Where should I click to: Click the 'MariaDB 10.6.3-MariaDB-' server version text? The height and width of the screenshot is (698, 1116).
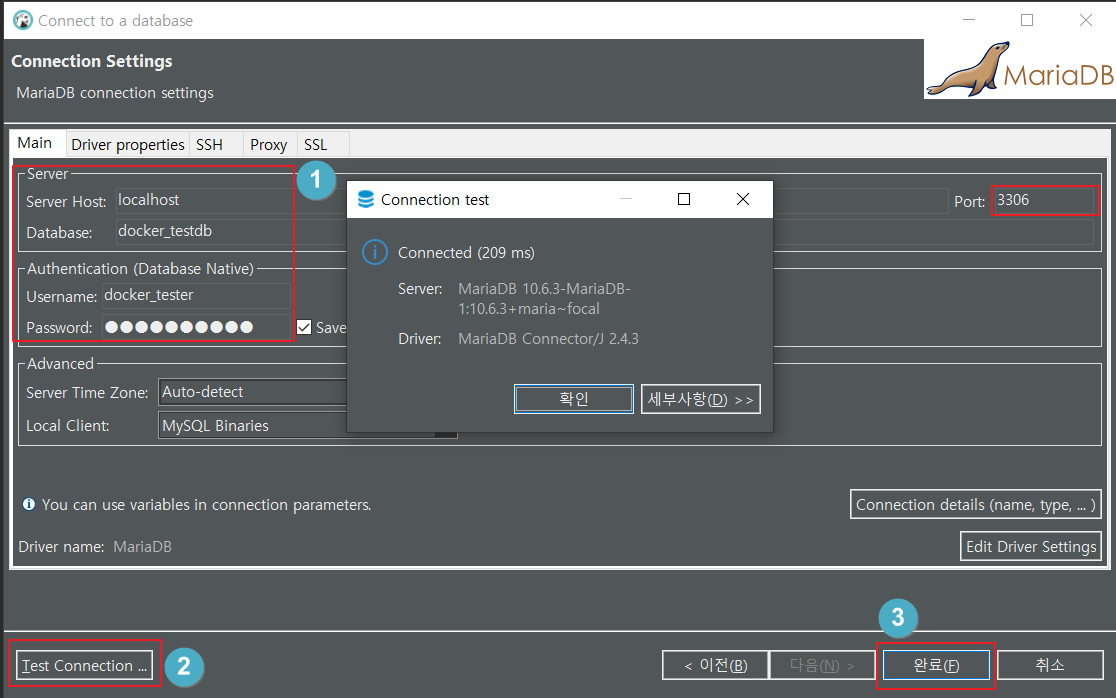[544, 289]
